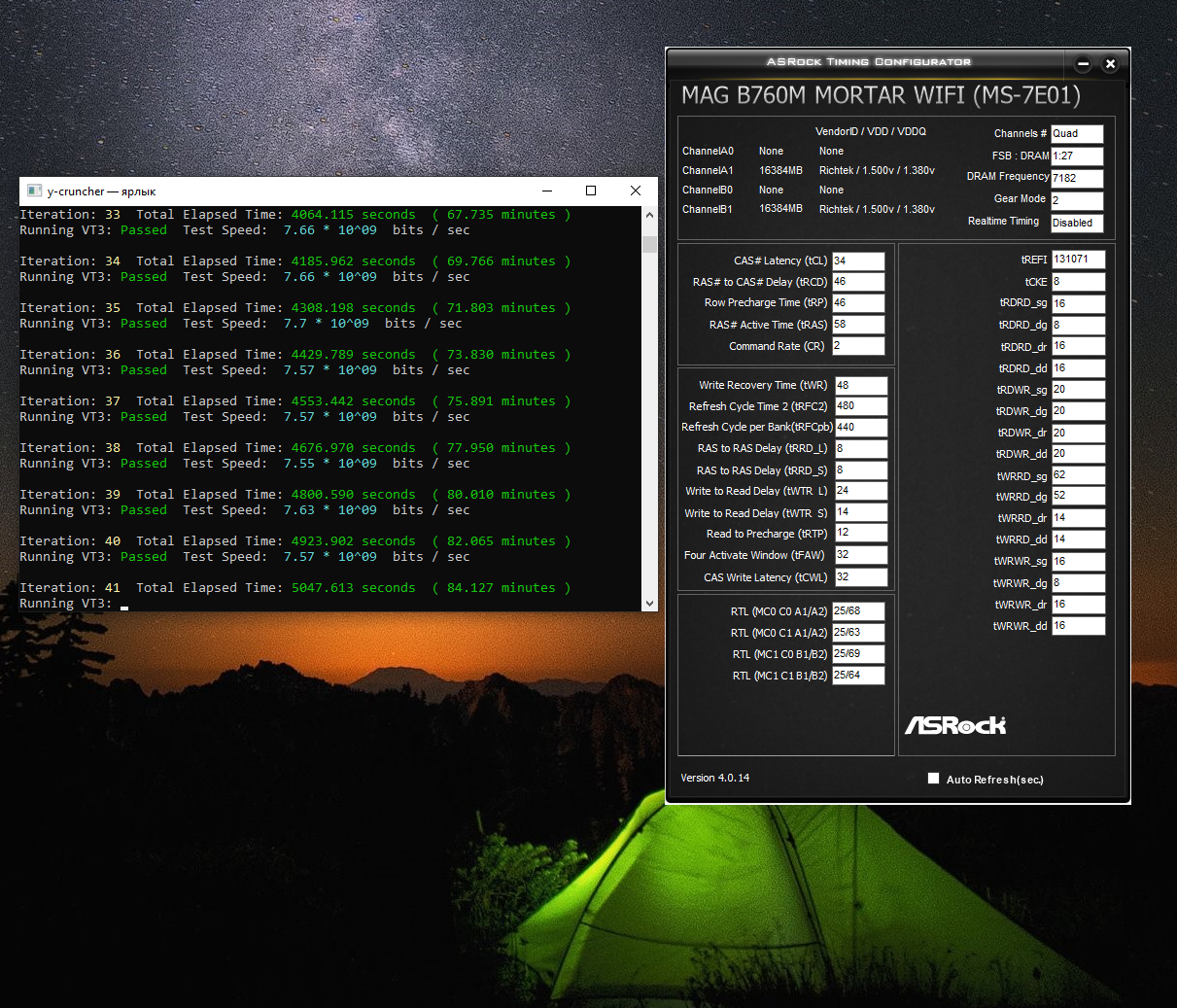Viewport: 1177px width, 1008px height.
Task: Click the tWRWR_dg value field
Action: pyautogui.click(x=1078, y=583)
